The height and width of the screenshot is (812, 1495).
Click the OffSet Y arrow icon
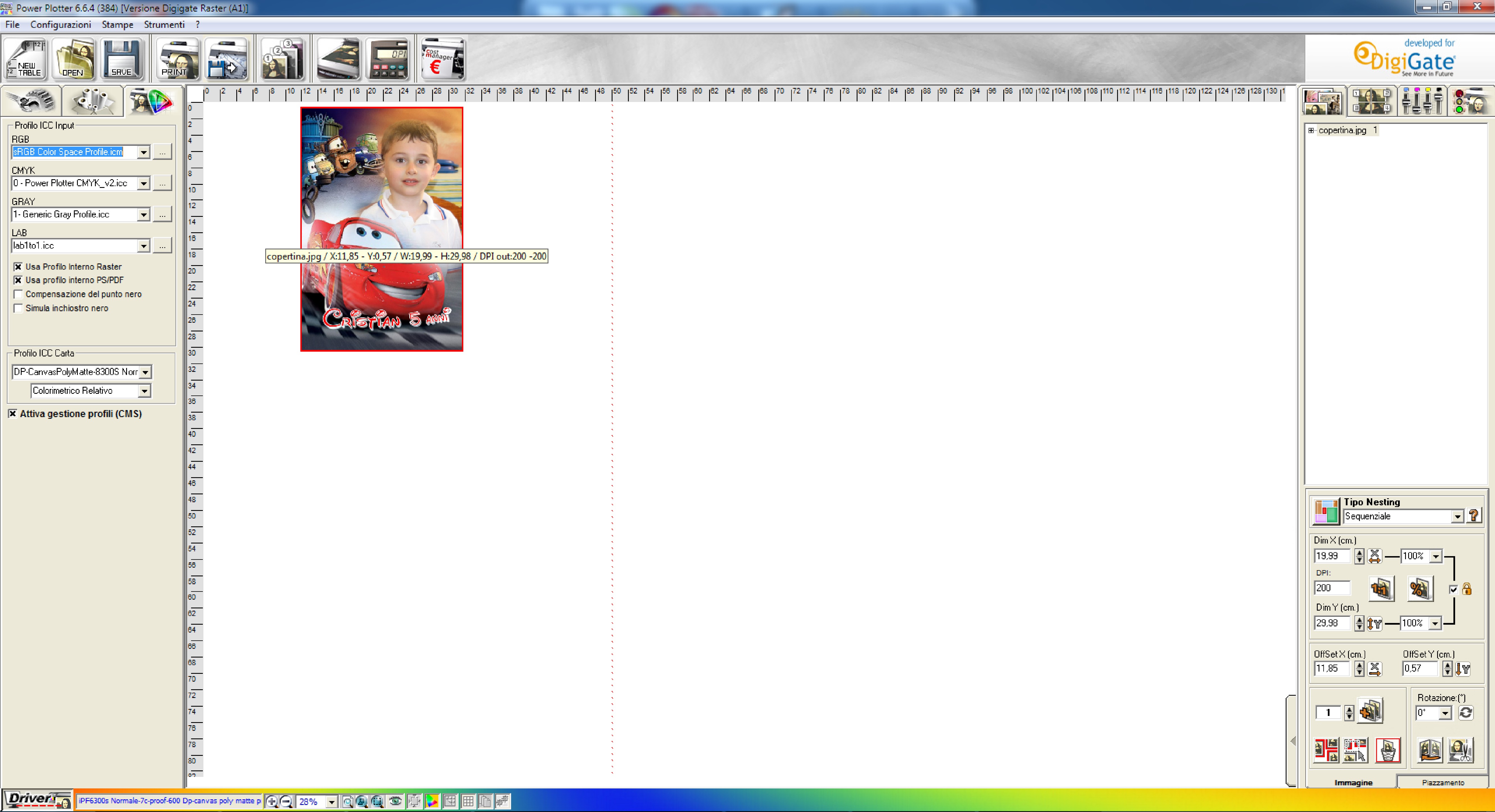click(1462, 669)
